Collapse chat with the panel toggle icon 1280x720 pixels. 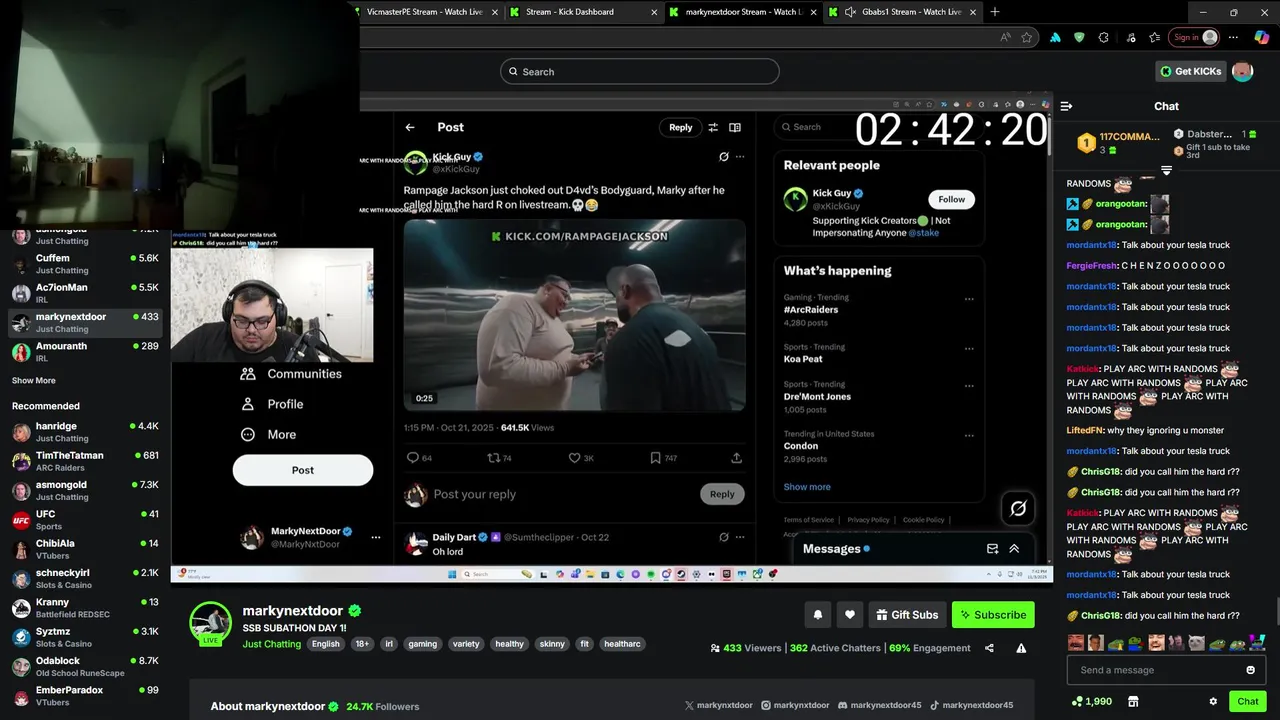(x=1066, y=106)
